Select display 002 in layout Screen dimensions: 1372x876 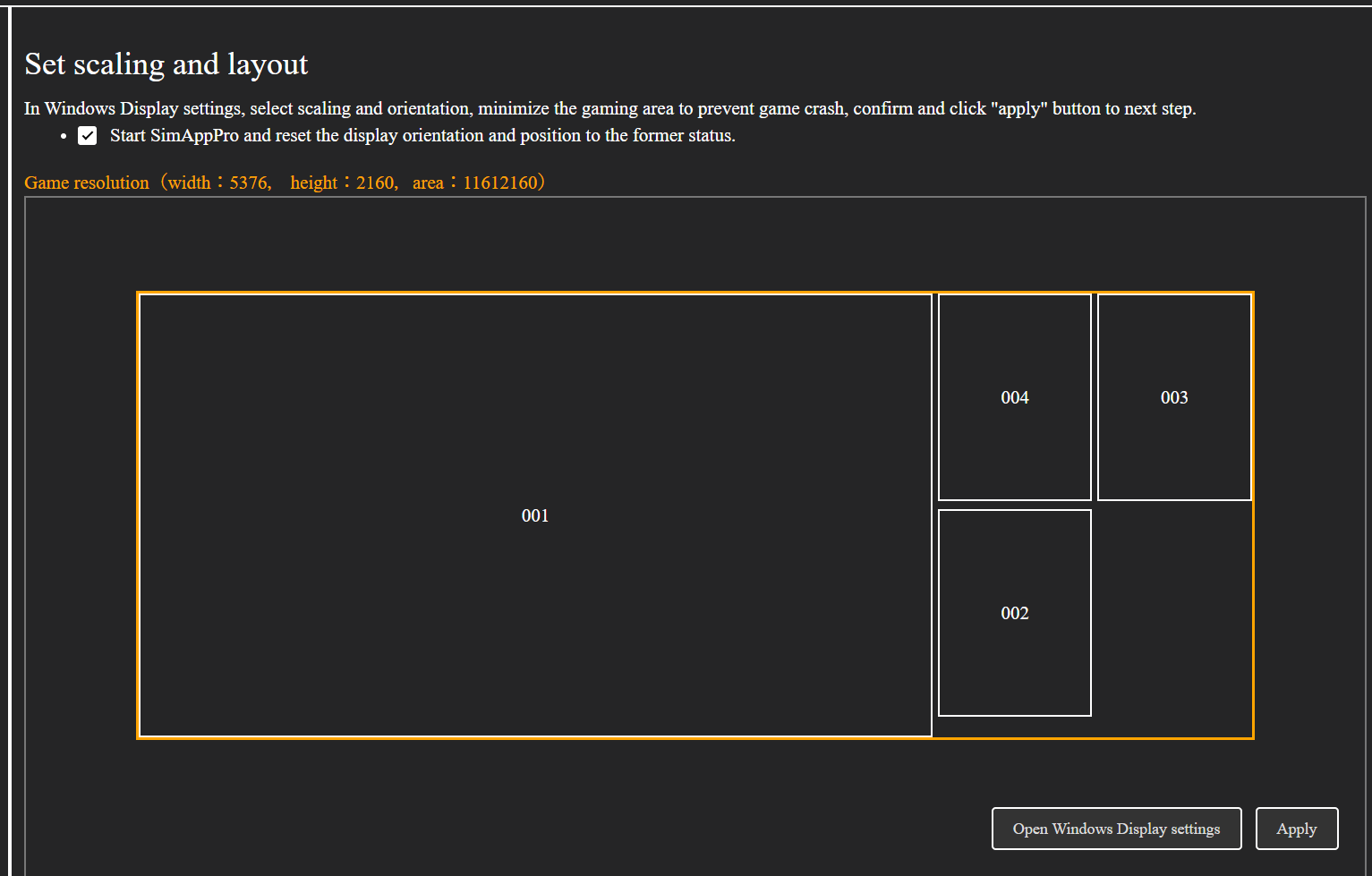(1015, 613)
